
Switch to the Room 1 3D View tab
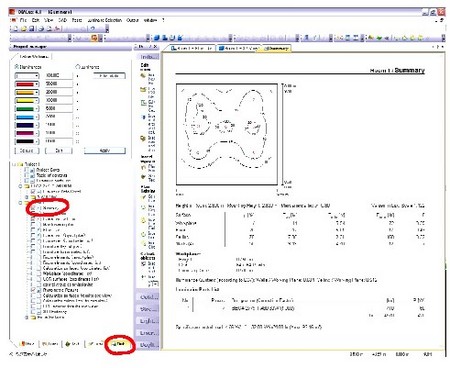[239, 48]
